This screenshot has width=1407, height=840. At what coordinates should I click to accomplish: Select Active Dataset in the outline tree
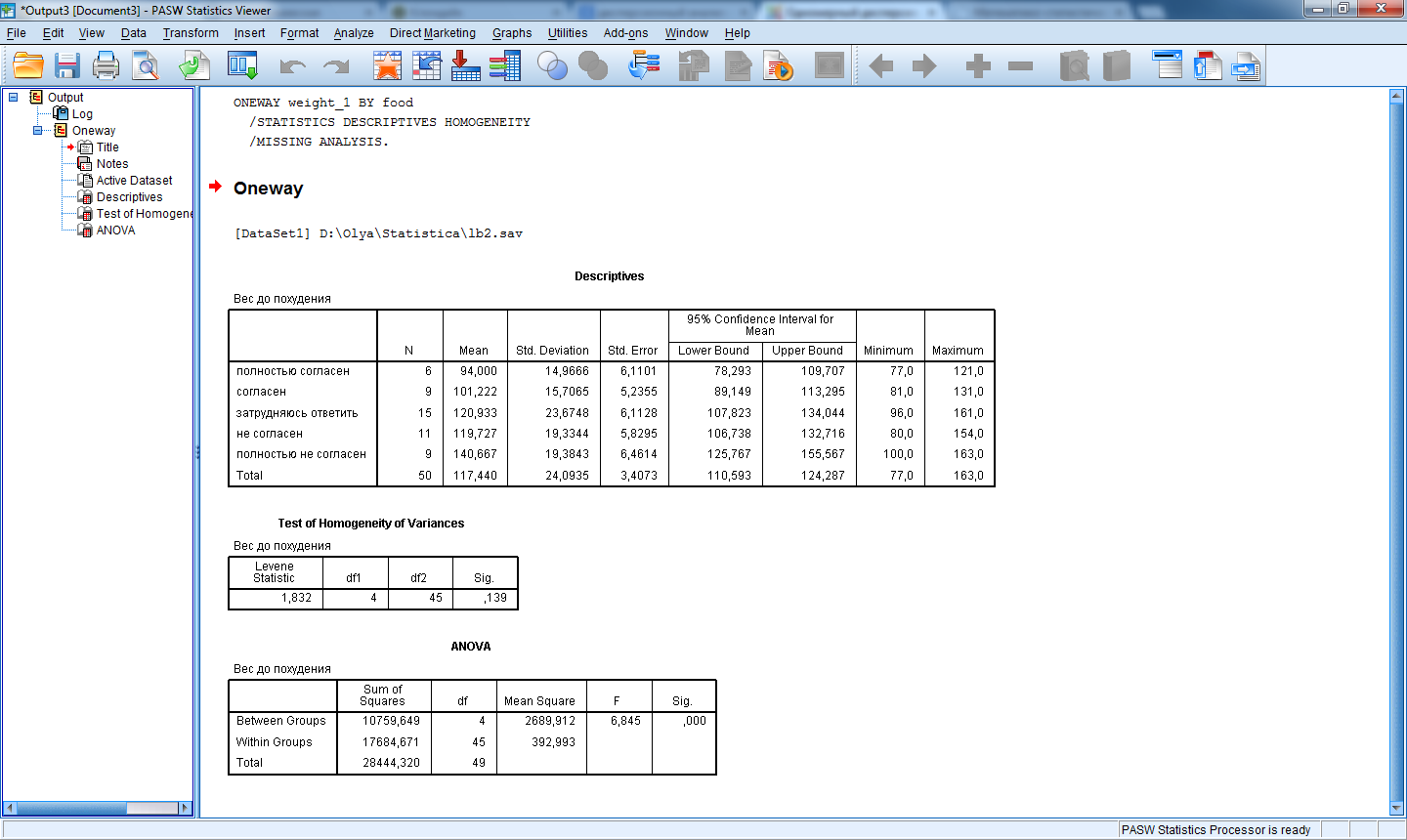click(134, 181)
